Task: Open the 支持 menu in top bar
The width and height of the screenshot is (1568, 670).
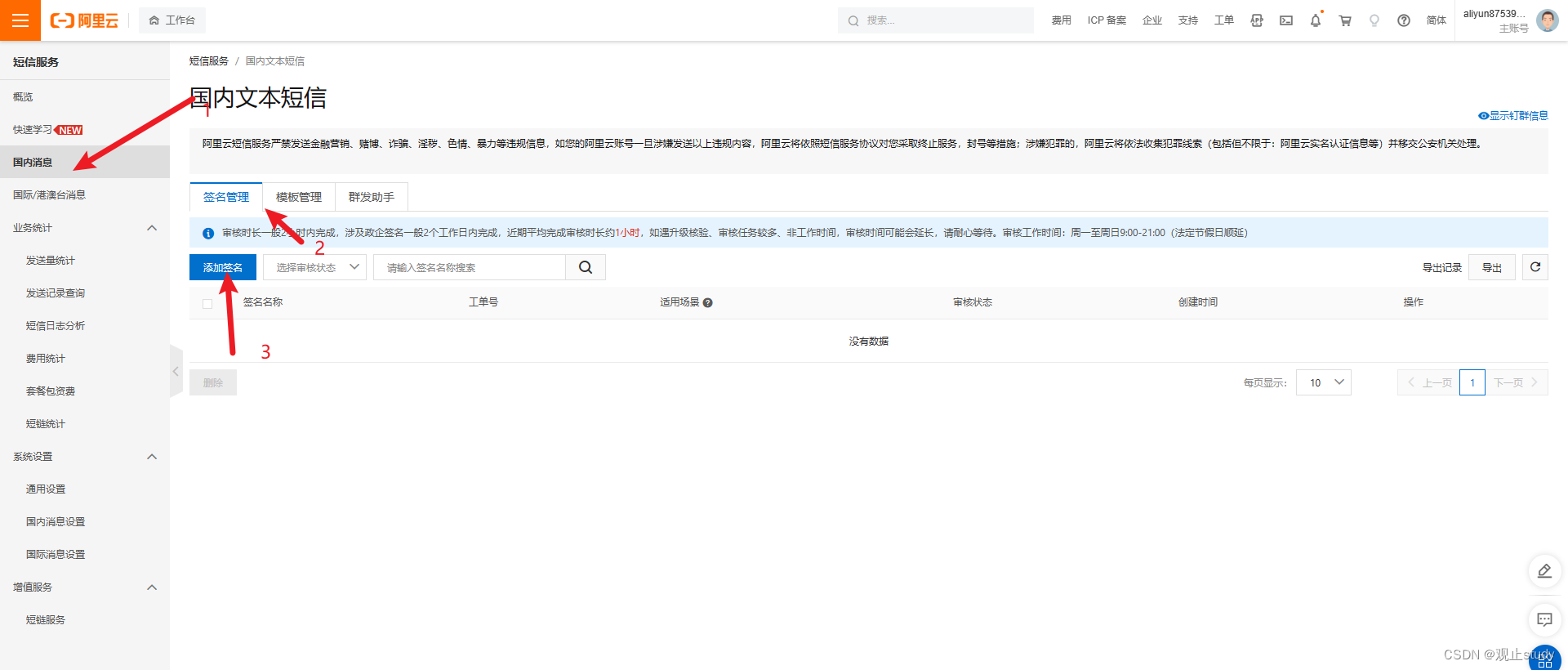Action: [1188, 20]
